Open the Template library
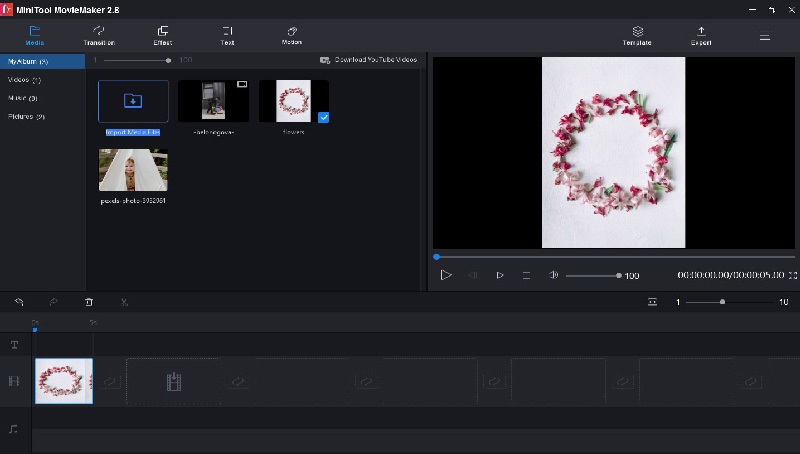The height and width of the screenshot is (454, 800). click(x=637, y=36)
